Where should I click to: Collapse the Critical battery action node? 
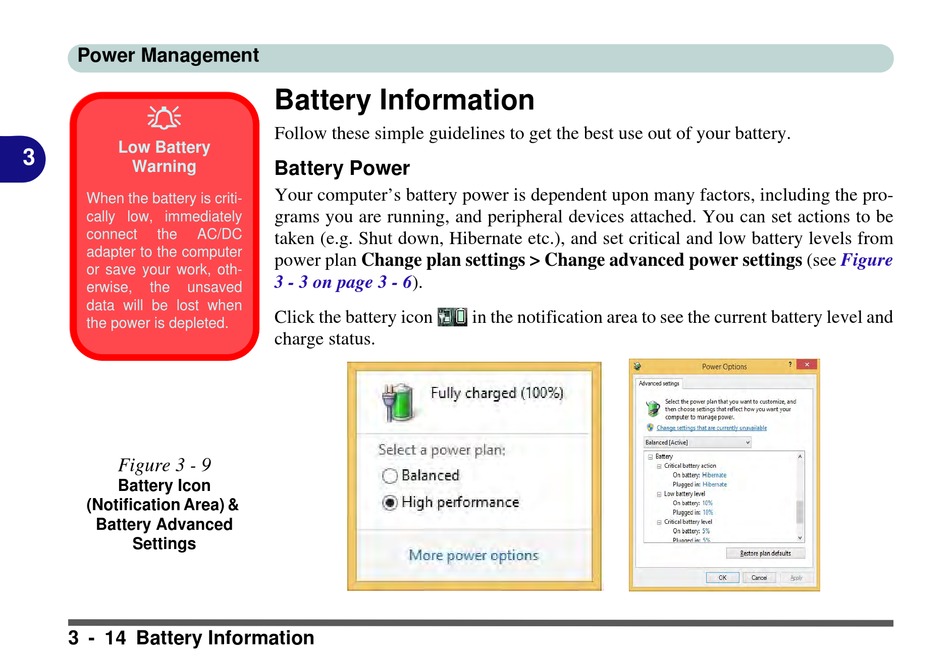tap(659, 466)
